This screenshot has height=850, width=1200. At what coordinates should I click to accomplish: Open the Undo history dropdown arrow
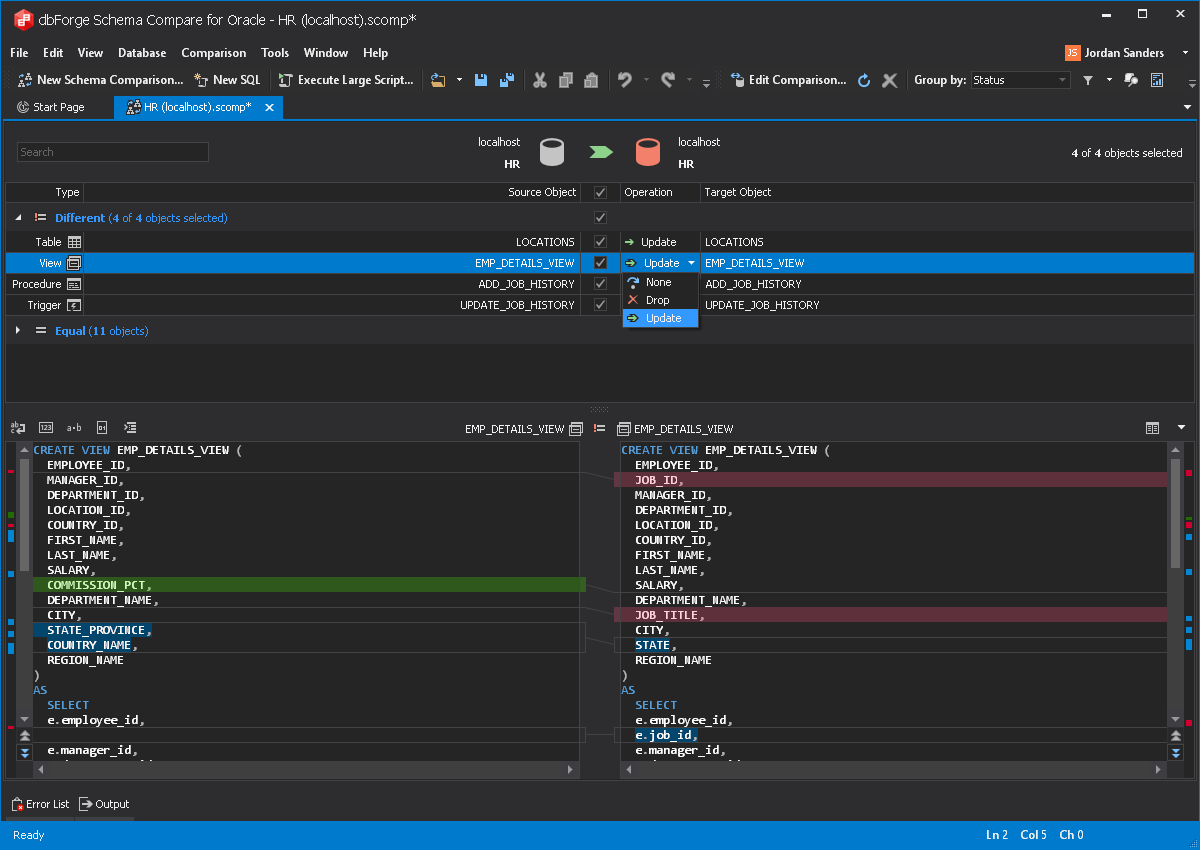pos(646,80)
